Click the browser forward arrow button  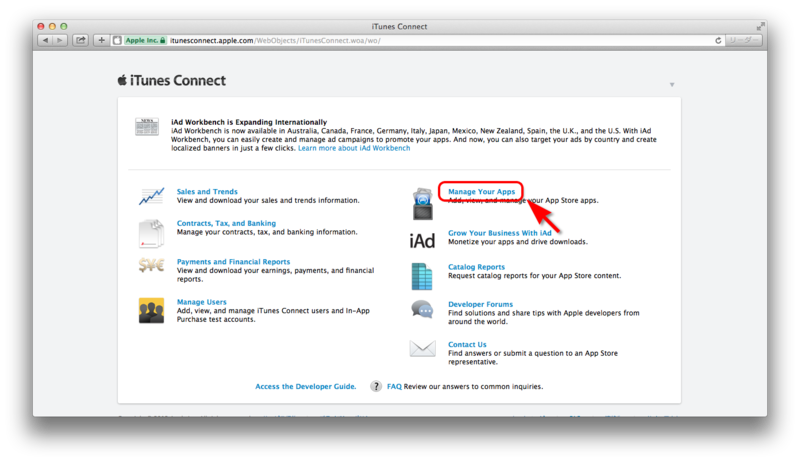(x=60, y=40)
